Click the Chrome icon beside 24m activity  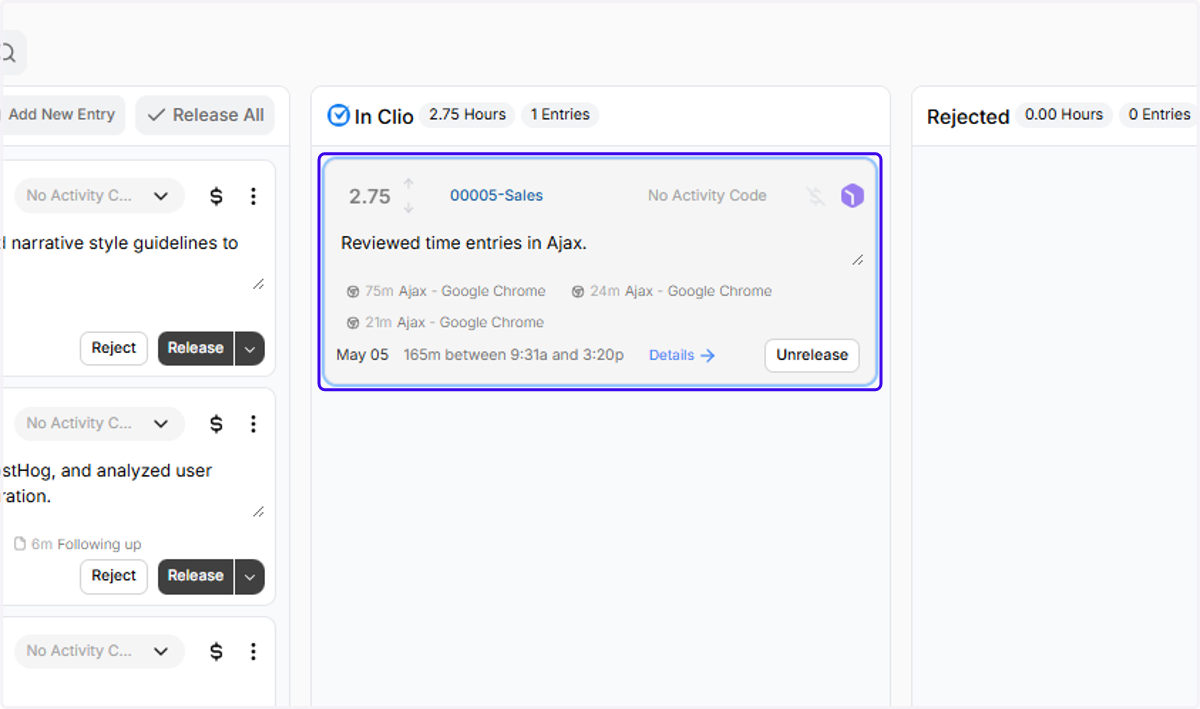point(578,292)
